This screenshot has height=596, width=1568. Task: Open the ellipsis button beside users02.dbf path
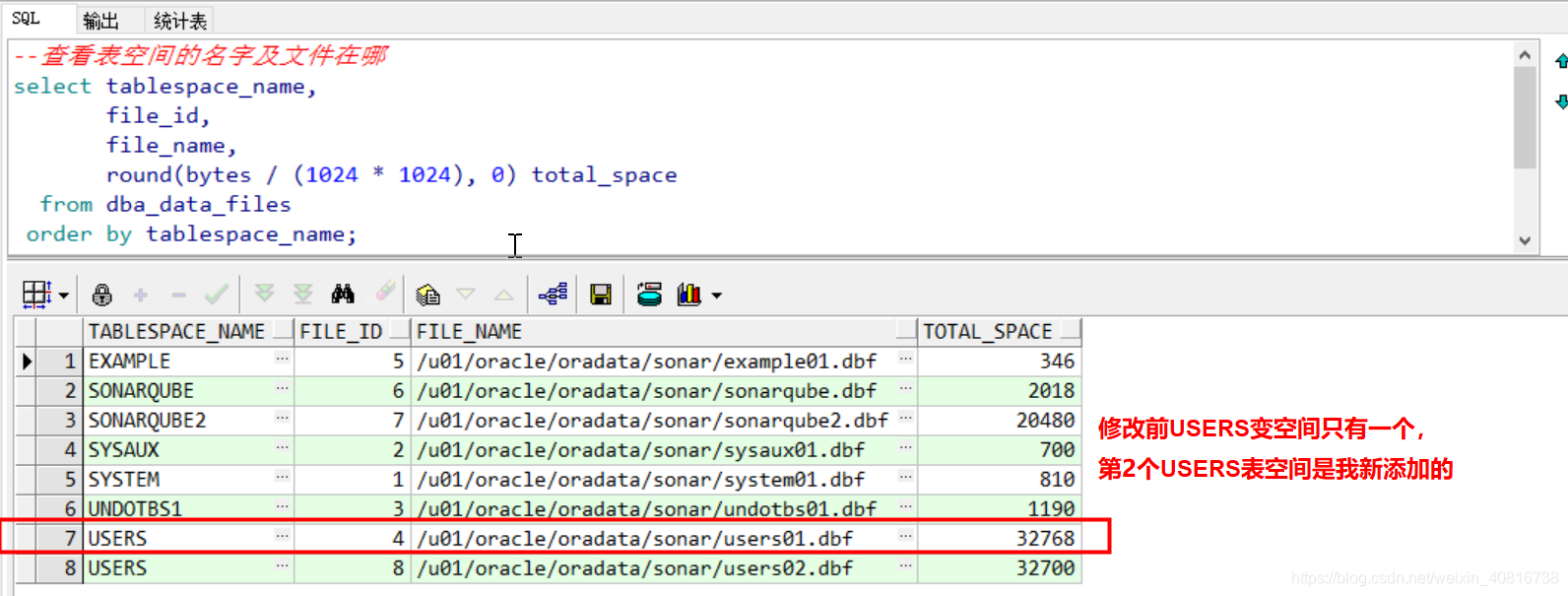point(906,565)
